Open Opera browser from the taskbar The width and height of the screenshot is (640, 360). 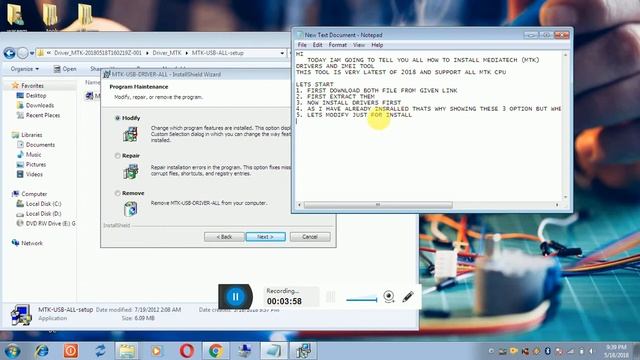(187, 351)
